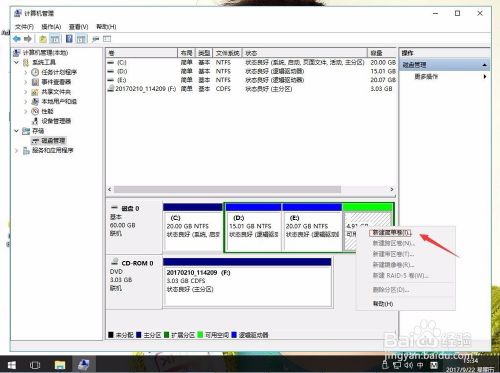The width and height of the screenshot is (500, 373).
Task: Click the last view-layout icon in toolbar
Action: tap(107, 39)
